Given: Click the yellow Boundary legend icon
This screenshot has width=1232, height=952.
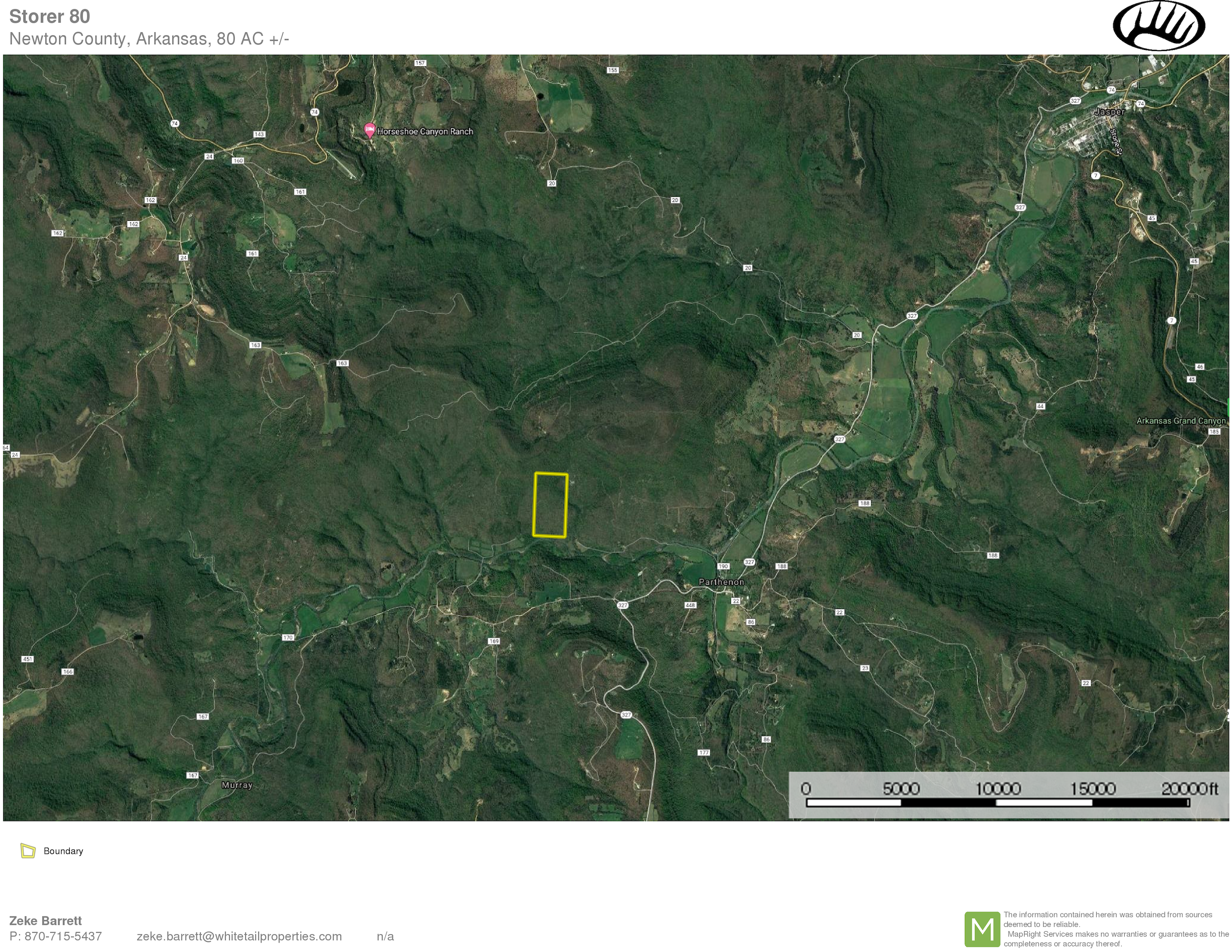Looking at the screenshot, I should 27,850.
